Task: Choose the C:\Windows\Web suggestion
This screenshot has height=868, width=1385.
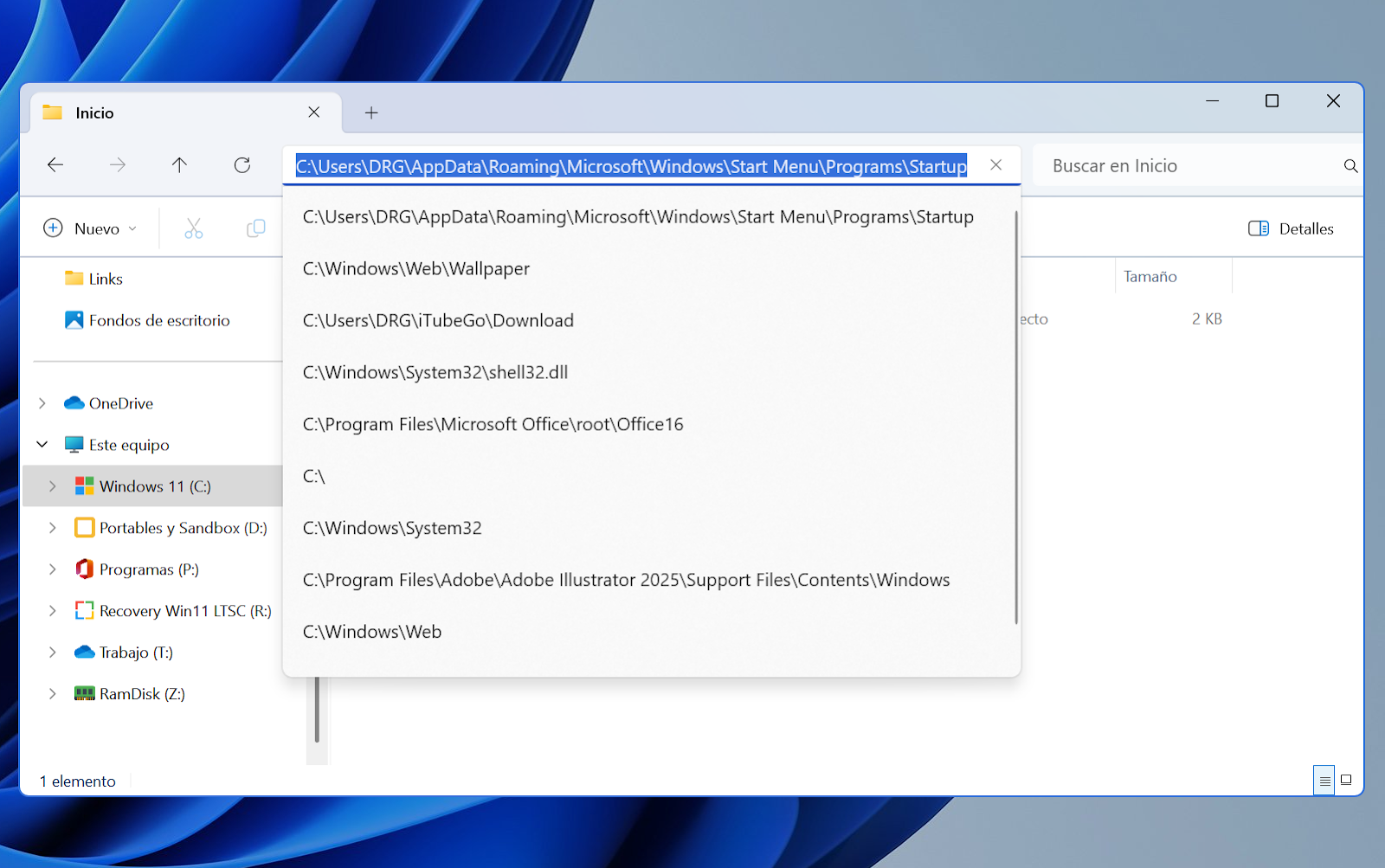Action: (x=372, y=633)
